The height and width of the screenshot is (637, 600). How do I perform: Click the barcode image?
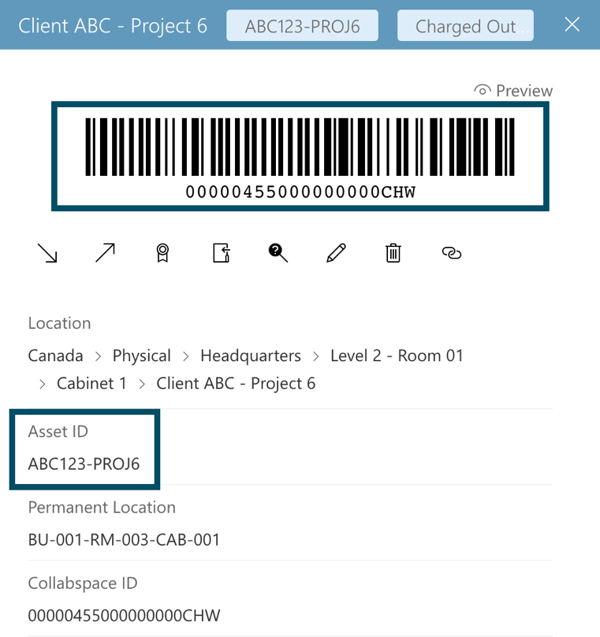click(300, 147)
